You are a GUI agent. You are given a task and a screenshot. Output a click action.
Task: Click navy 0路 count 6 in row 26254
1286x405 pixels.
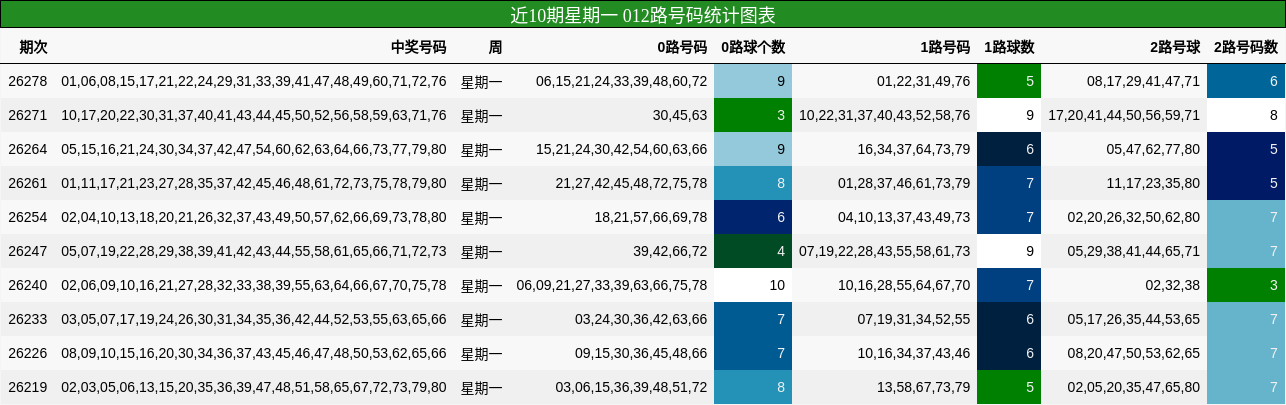[752, 217]
